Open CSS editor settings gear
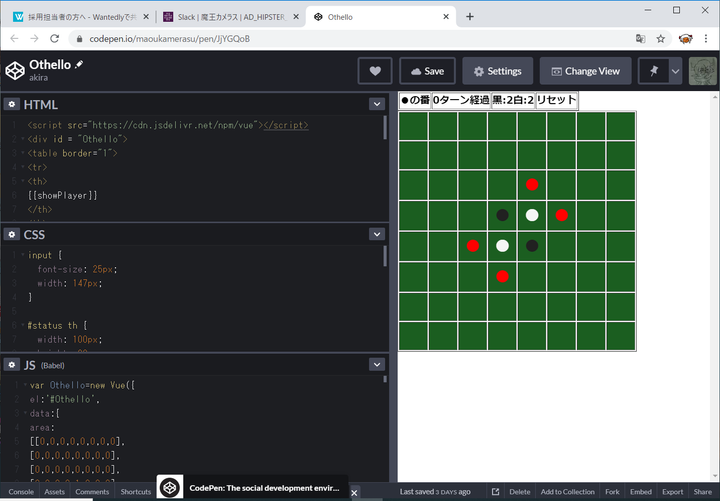The width and height of the screenshot is (720, 501). tap(11, 234)
